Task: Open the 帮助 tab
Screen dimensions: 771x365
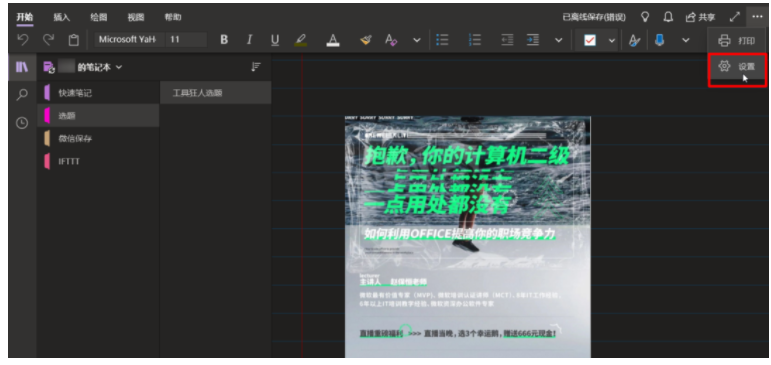Action: (x=173, y=17)
